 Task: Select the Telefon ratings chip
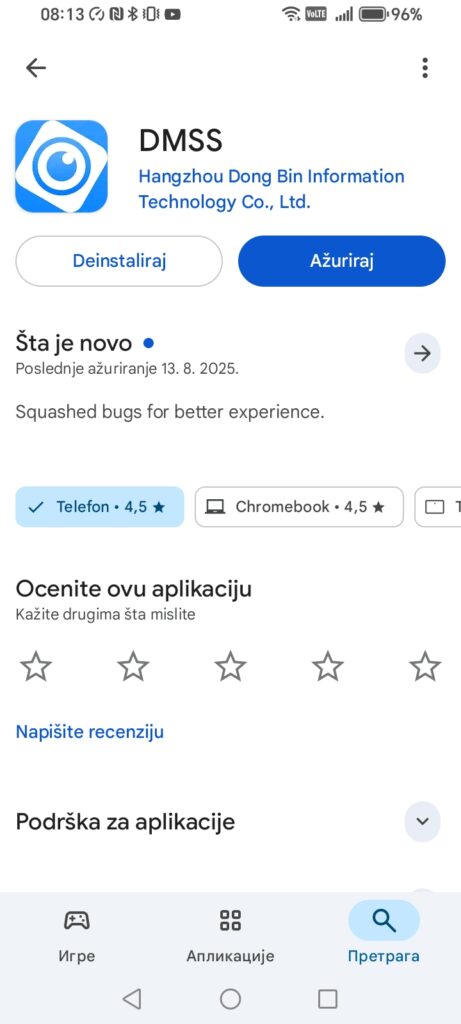click(x=100, y=507)
